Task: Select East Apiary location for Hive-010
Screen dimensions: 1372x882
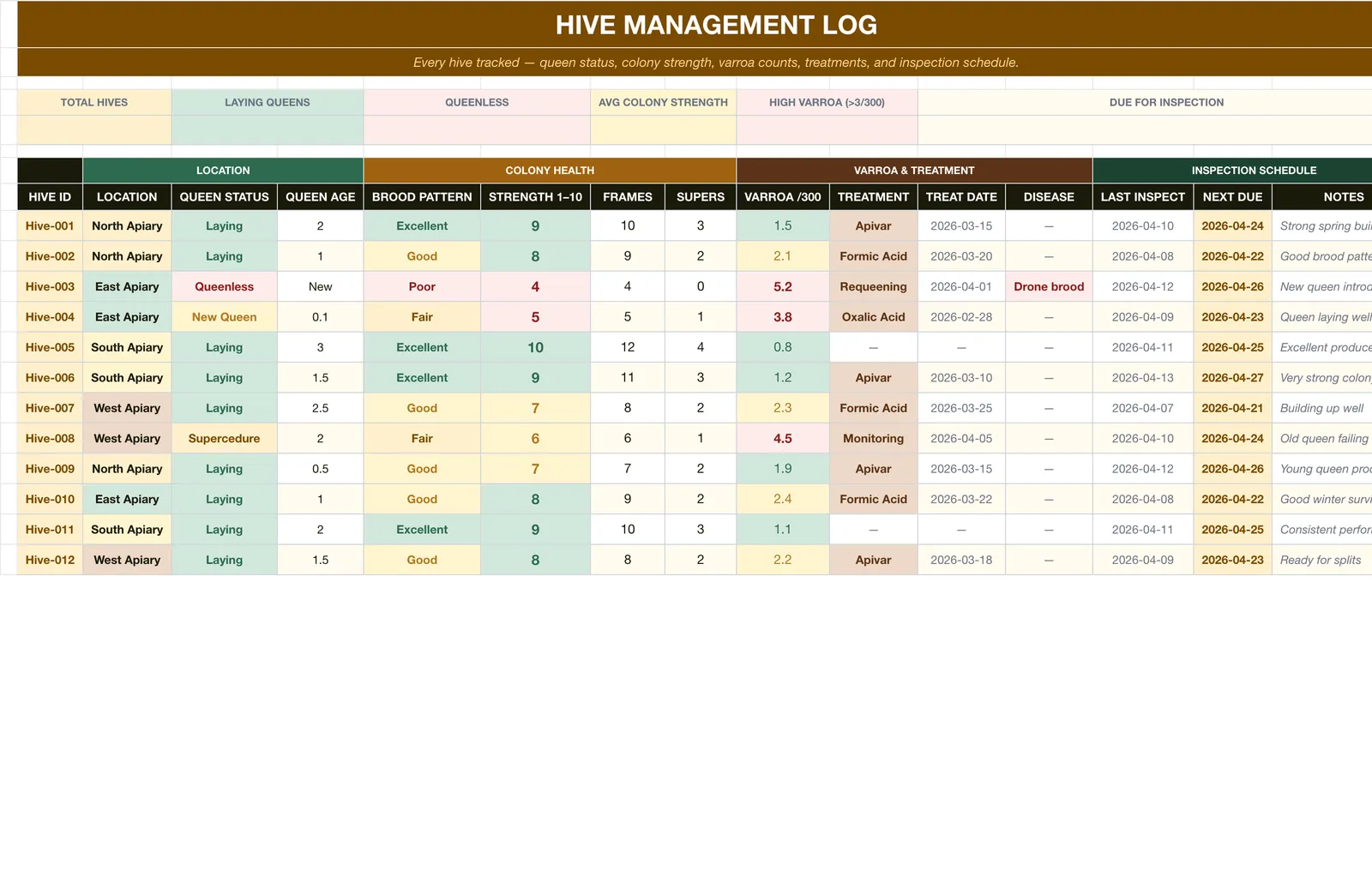Action: click(127, 500)
